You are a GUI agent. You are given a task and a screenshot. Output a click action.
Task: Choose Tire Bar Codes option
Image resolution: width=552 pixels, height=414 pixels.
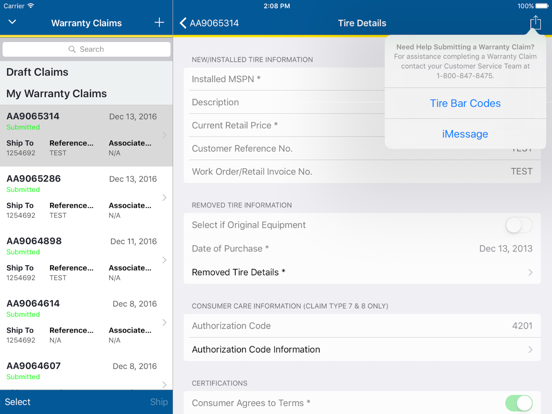click(x=465, y=103)
